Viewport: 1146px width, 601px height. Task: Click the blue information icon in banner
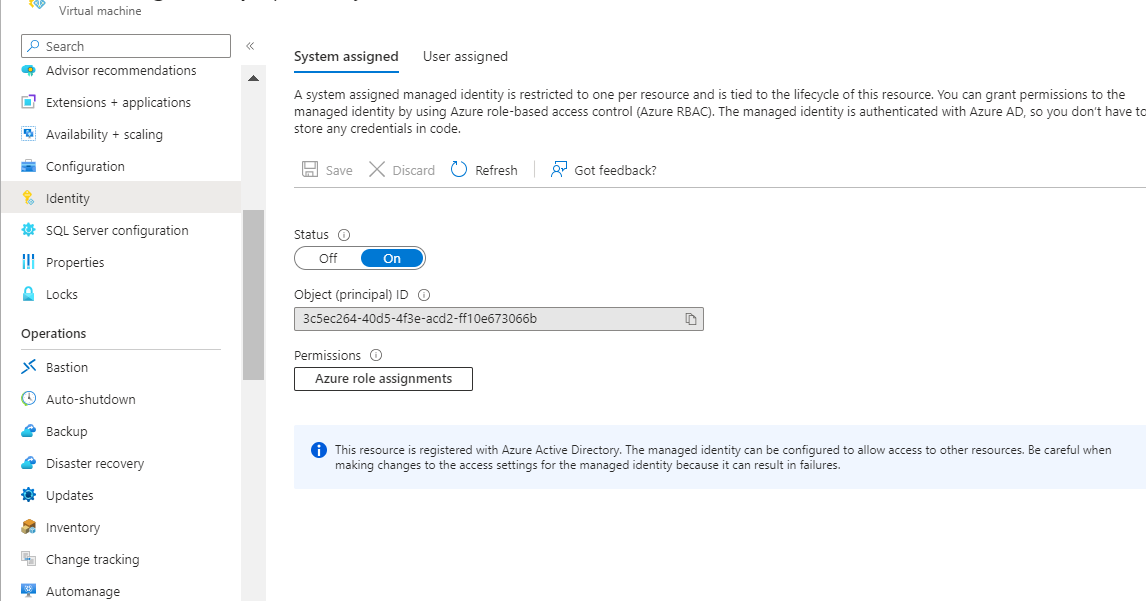tap(319, 450)
